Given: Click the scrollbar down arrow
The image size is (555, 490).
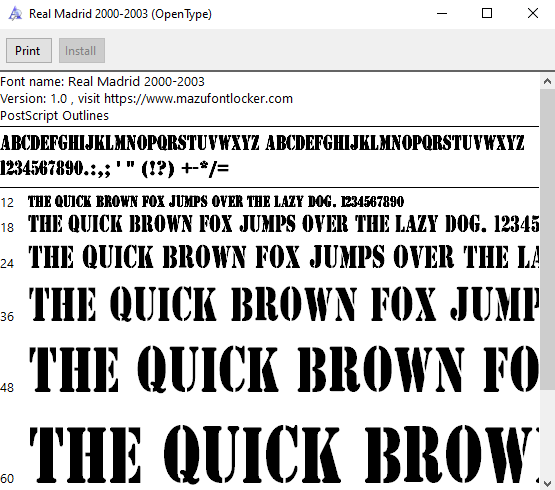Looking at the screenshot, I should point(547,483).
